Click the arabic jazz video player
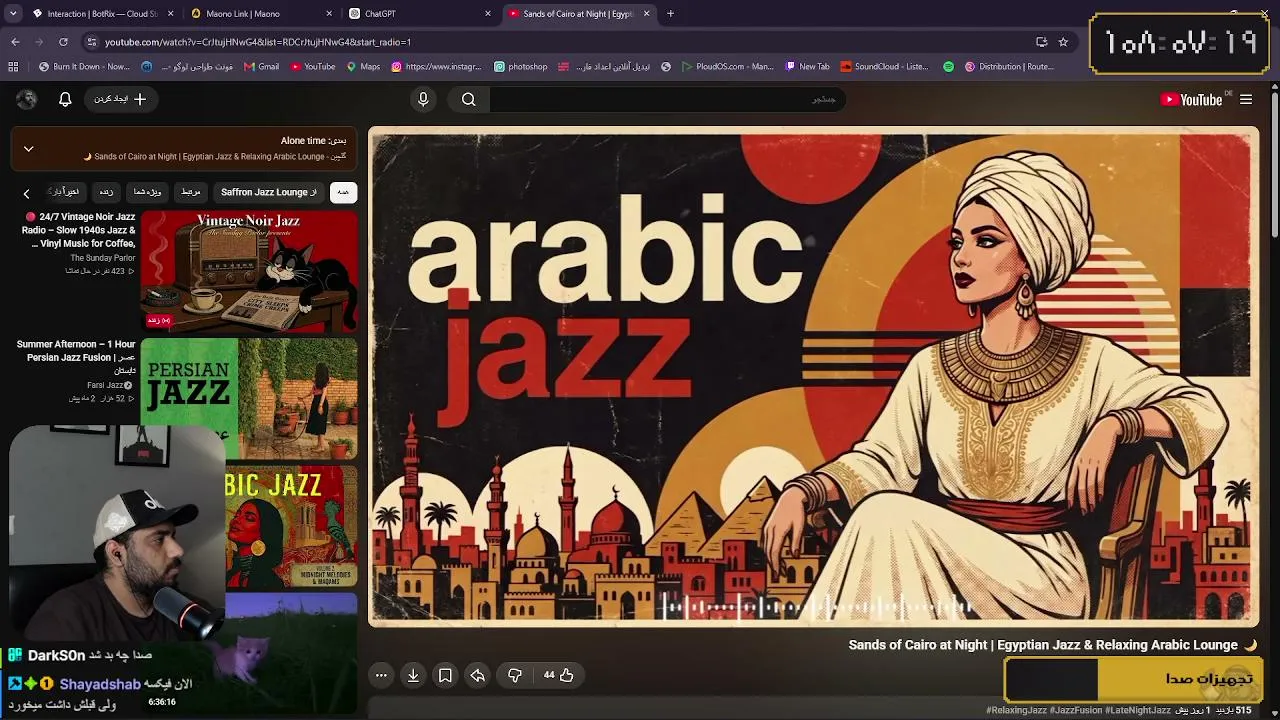The height and width of the screenshot is (720, 1280). tap(814, 377)
